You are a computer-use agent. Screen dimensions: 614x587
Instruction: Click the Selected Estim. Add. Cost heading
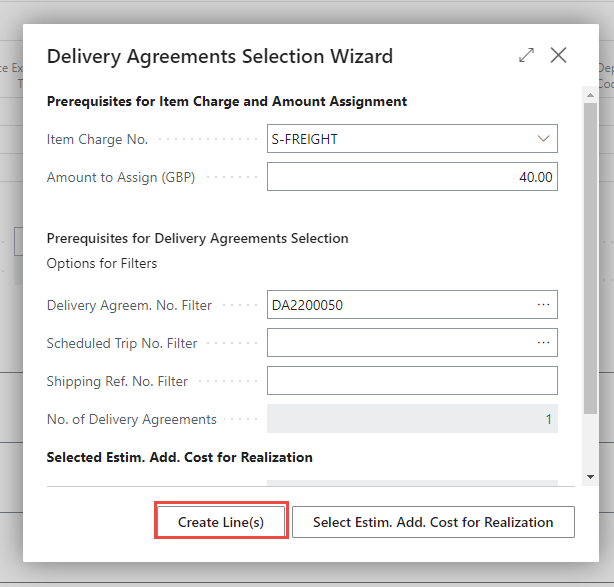tap(179, 457)
